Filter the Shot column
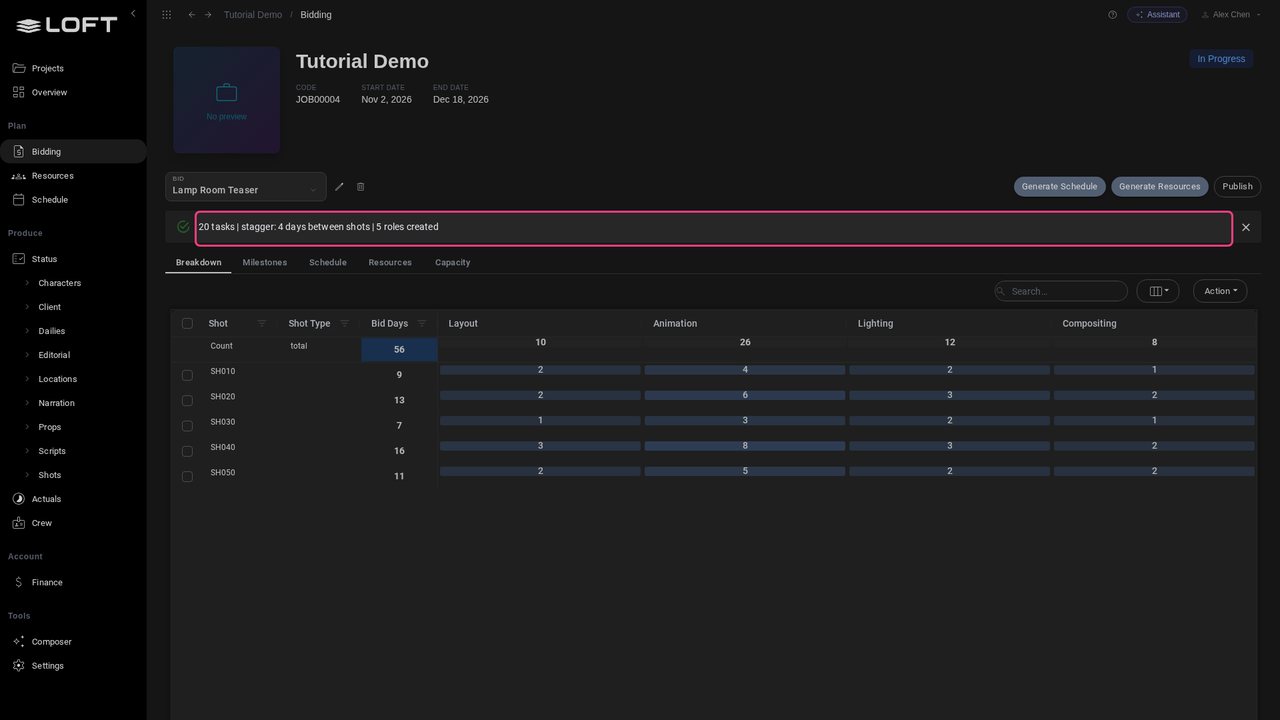Screen dimensions: 1280x720 262,324
